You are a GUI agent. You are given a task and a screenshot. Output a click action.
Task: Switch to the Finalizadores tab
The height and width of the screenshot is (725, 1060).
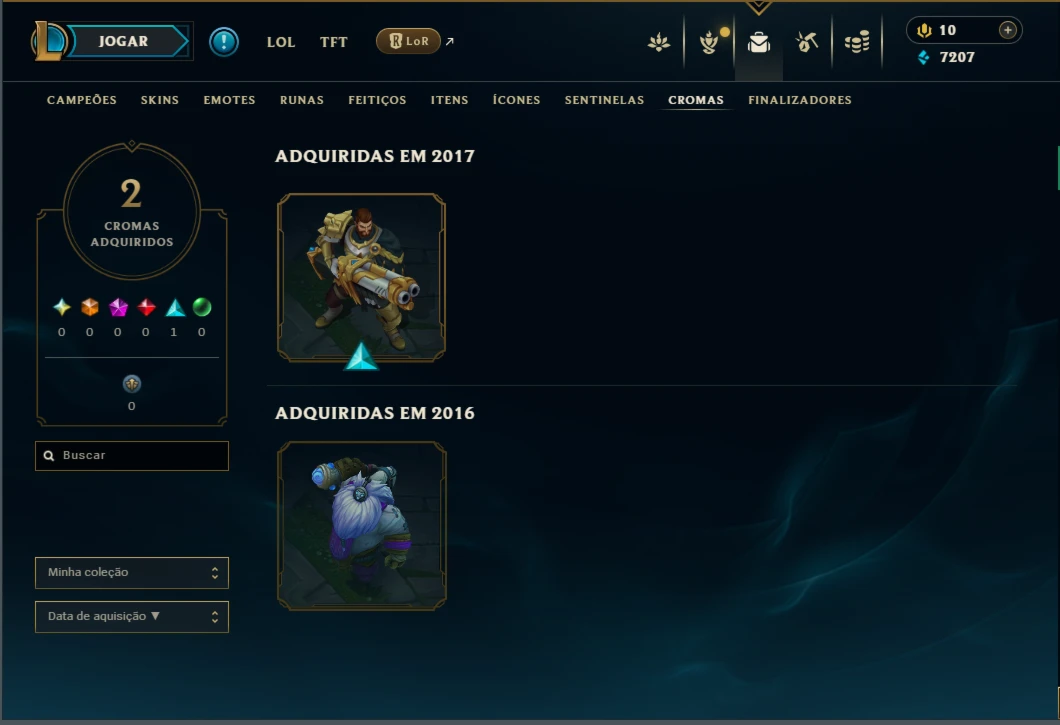(800, 100)
